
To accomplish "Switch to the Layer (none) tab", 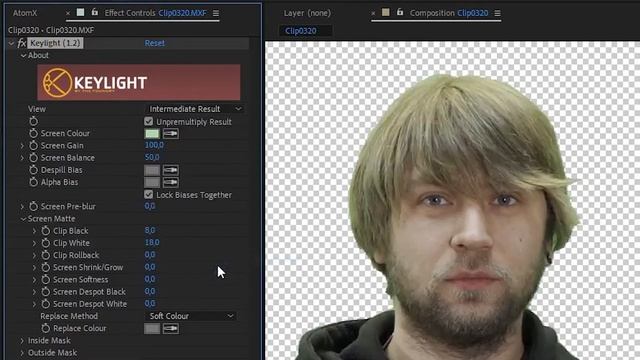I will 307,13.
